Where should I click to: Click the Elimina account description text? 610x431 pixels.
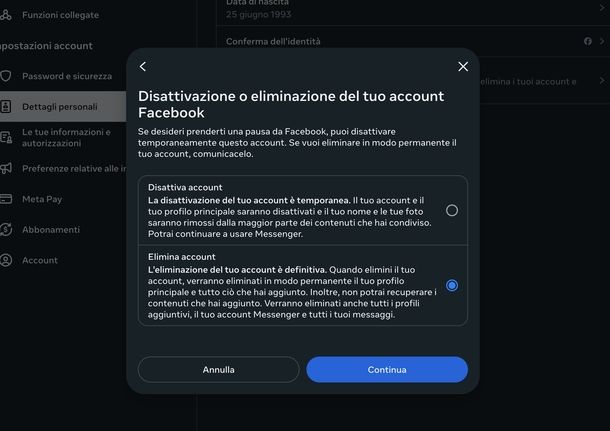[290, 292]
